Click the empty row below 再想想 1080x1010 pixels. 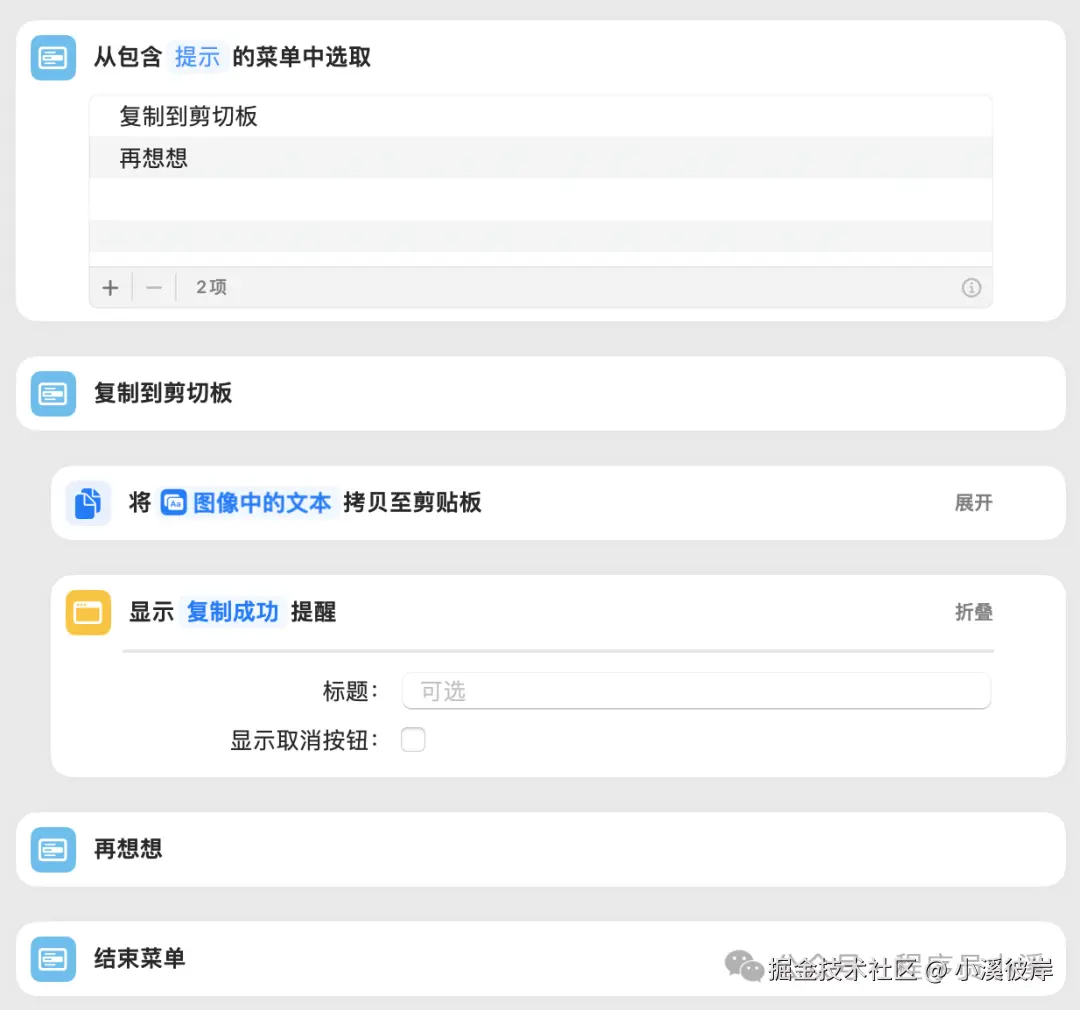click(x=540, y=198)
